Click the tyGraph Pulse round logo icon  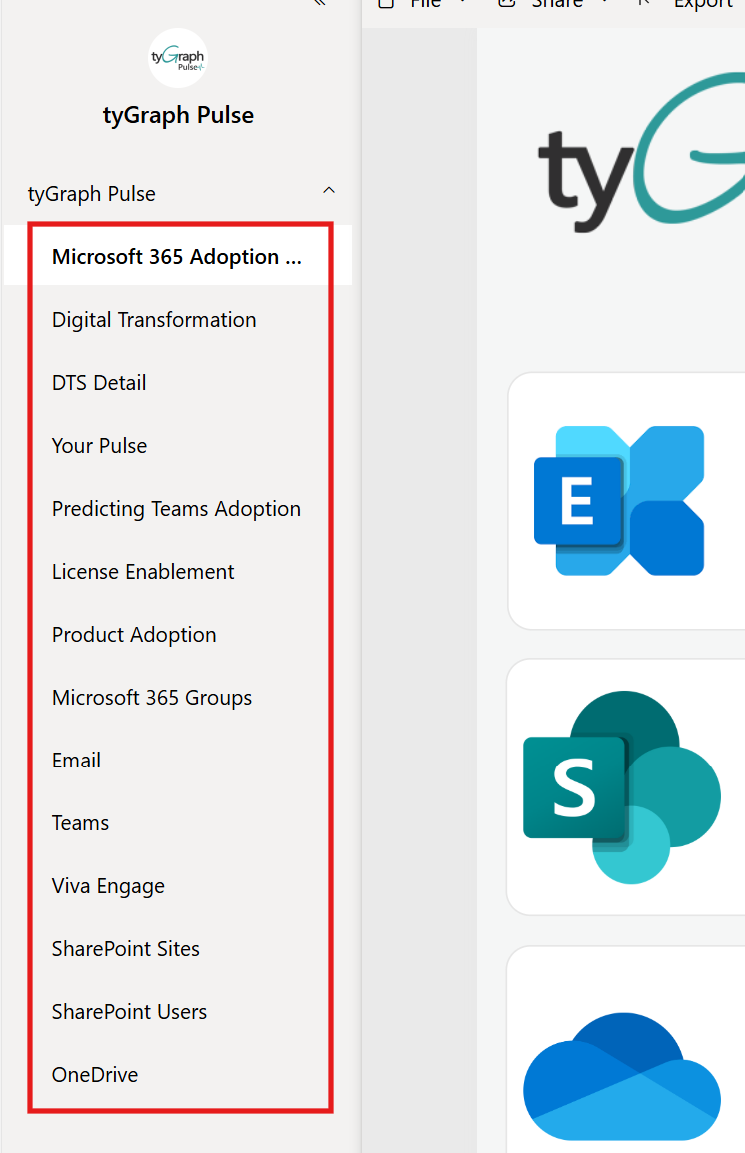click(x=177, y=58)
